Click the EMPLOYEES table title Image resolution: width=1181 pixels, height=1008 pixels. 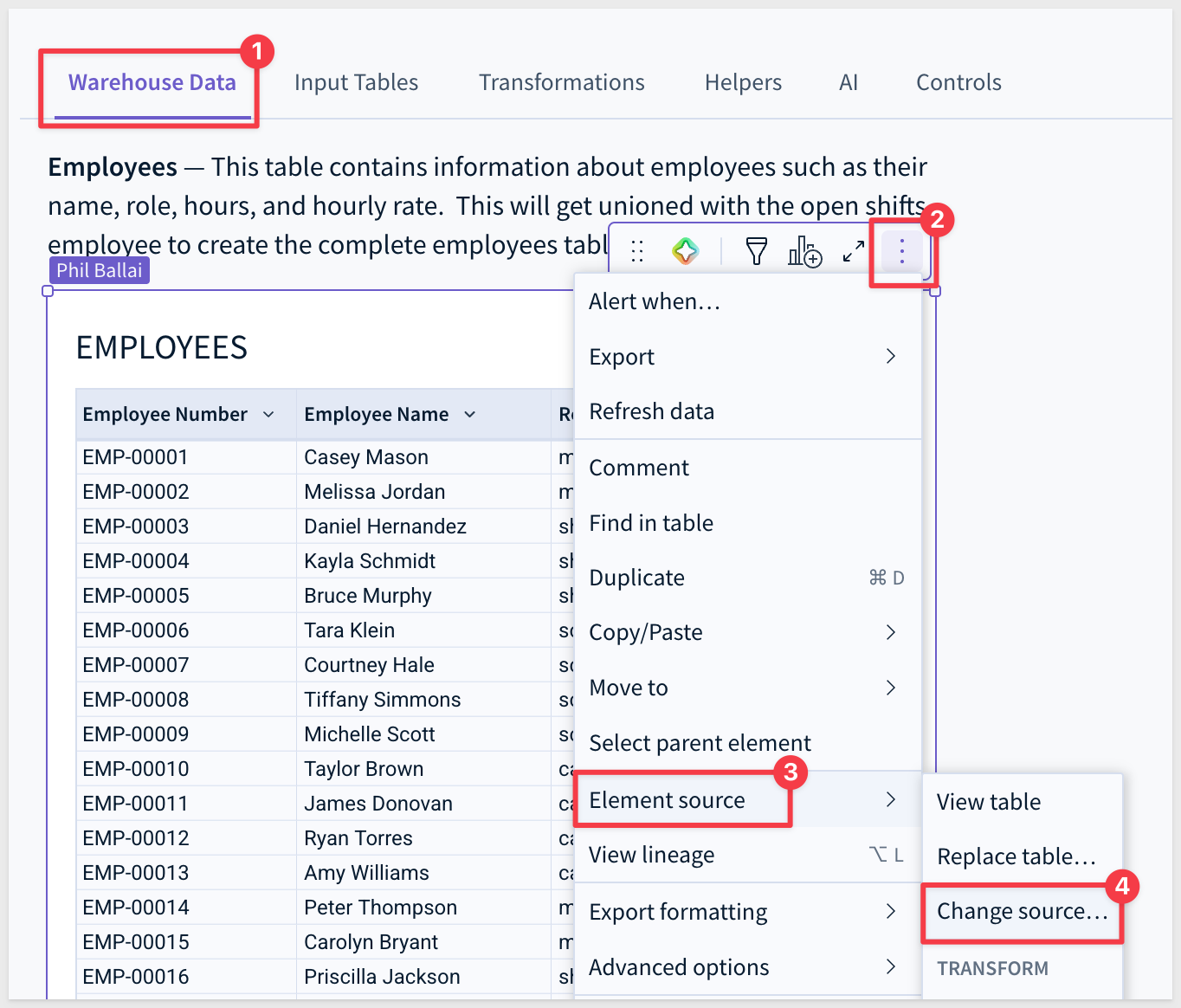[x=162, y=348]
